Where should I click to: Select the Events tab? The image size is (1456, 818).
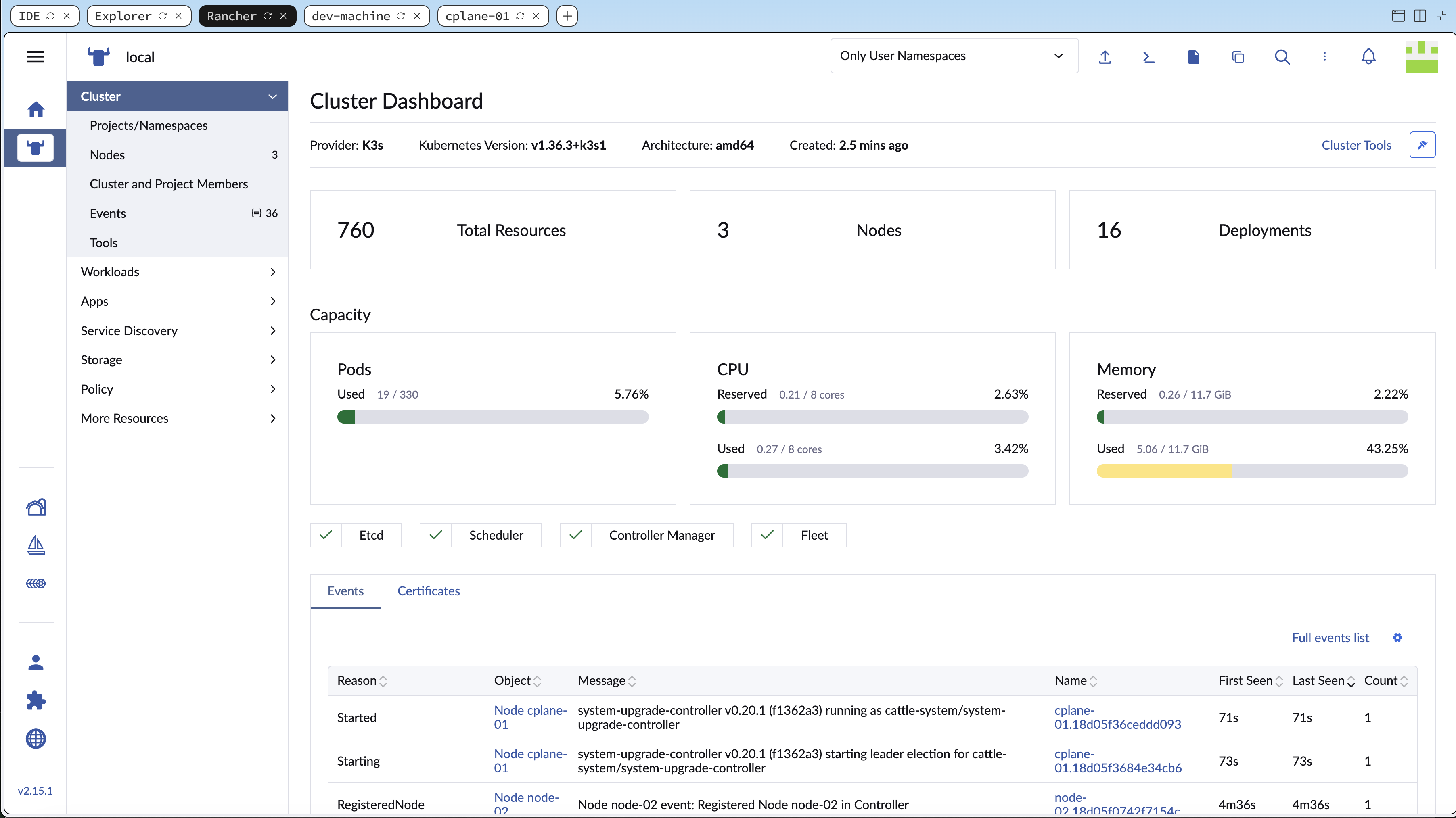[x=345, y=591]
